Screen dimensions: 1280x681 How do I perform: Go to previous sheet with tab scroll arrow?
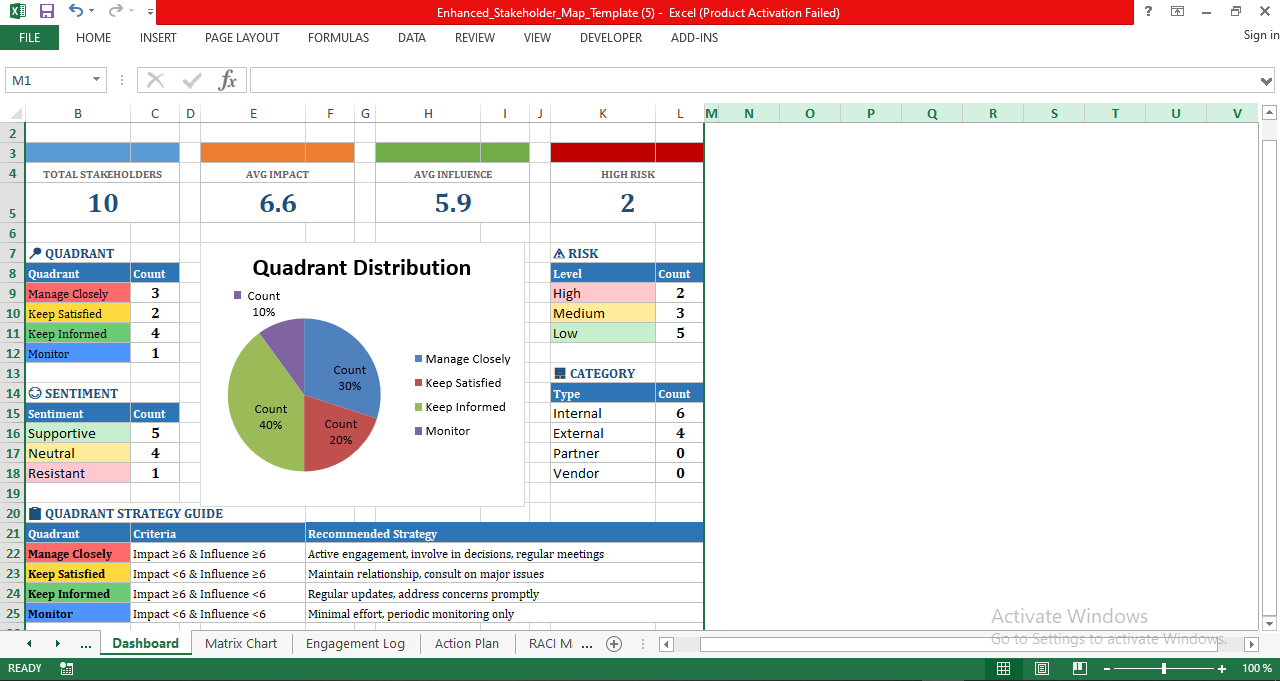point(29,644)
